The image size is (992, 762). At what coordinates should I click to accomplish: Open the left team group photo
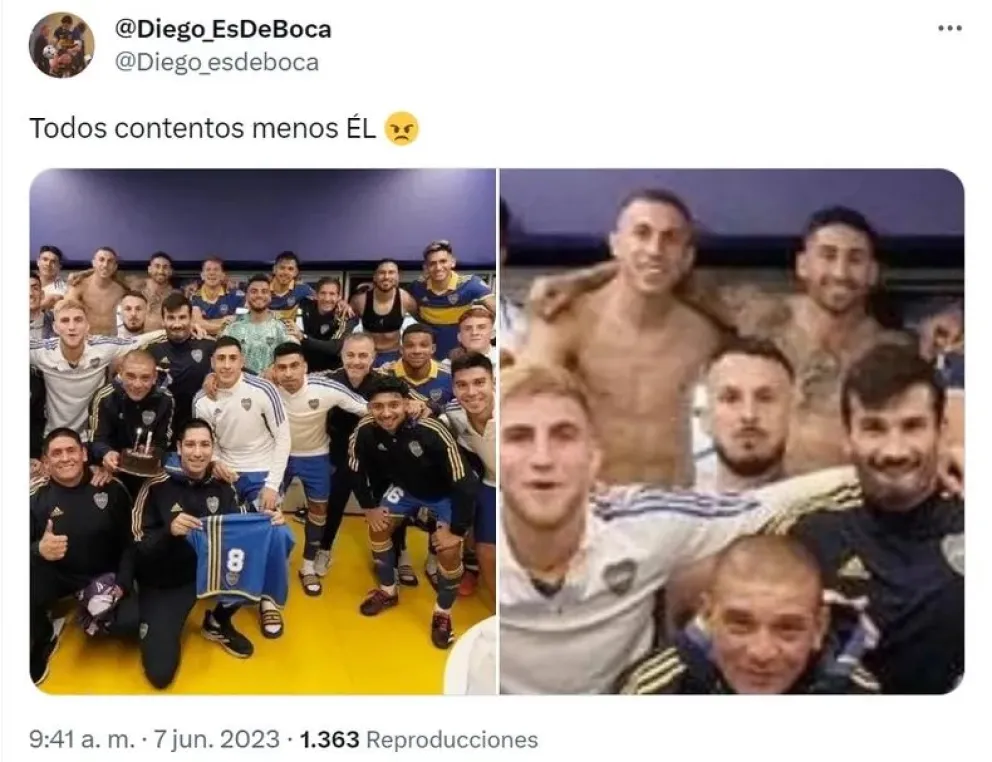coord(263,431)
